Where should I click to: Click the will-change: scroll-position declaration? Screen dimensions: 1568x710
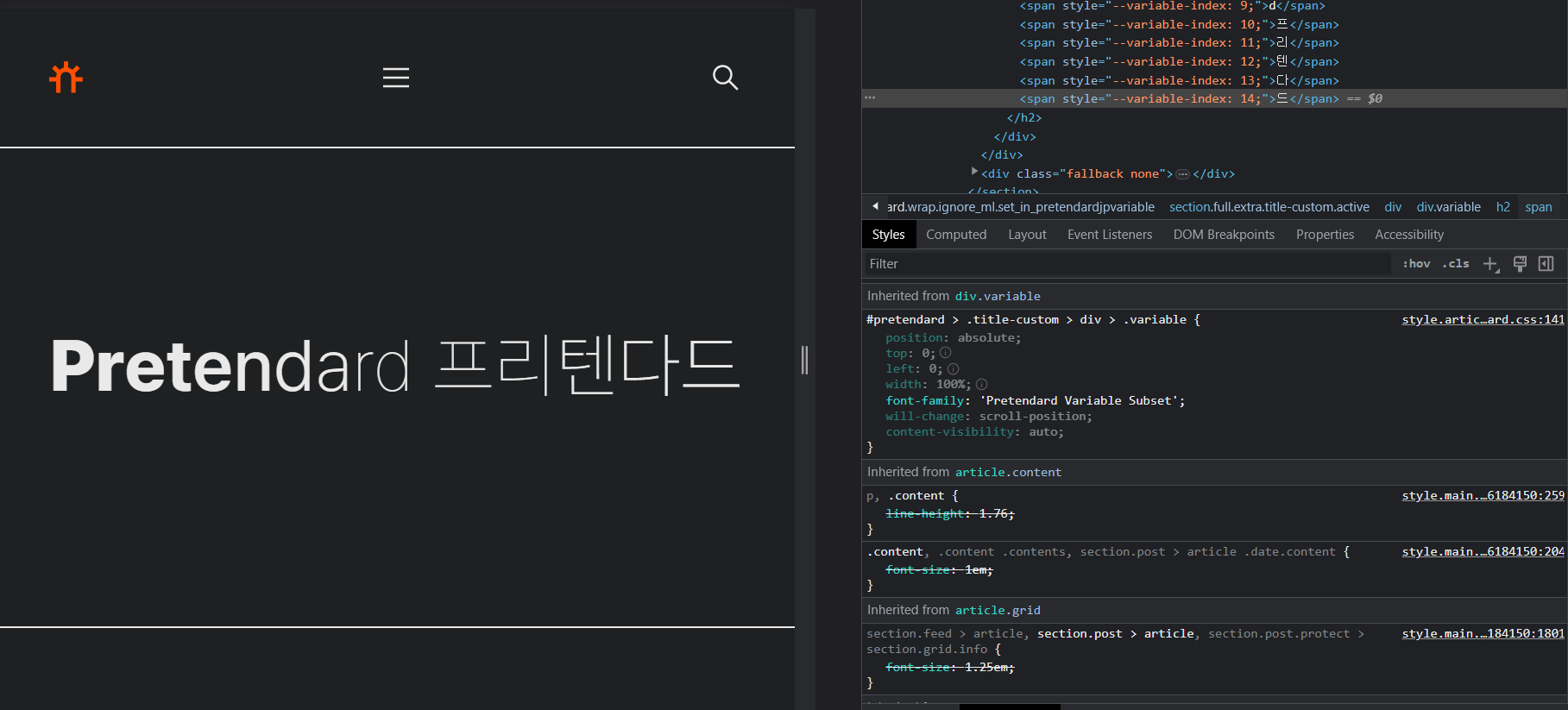tap(989, 416)
